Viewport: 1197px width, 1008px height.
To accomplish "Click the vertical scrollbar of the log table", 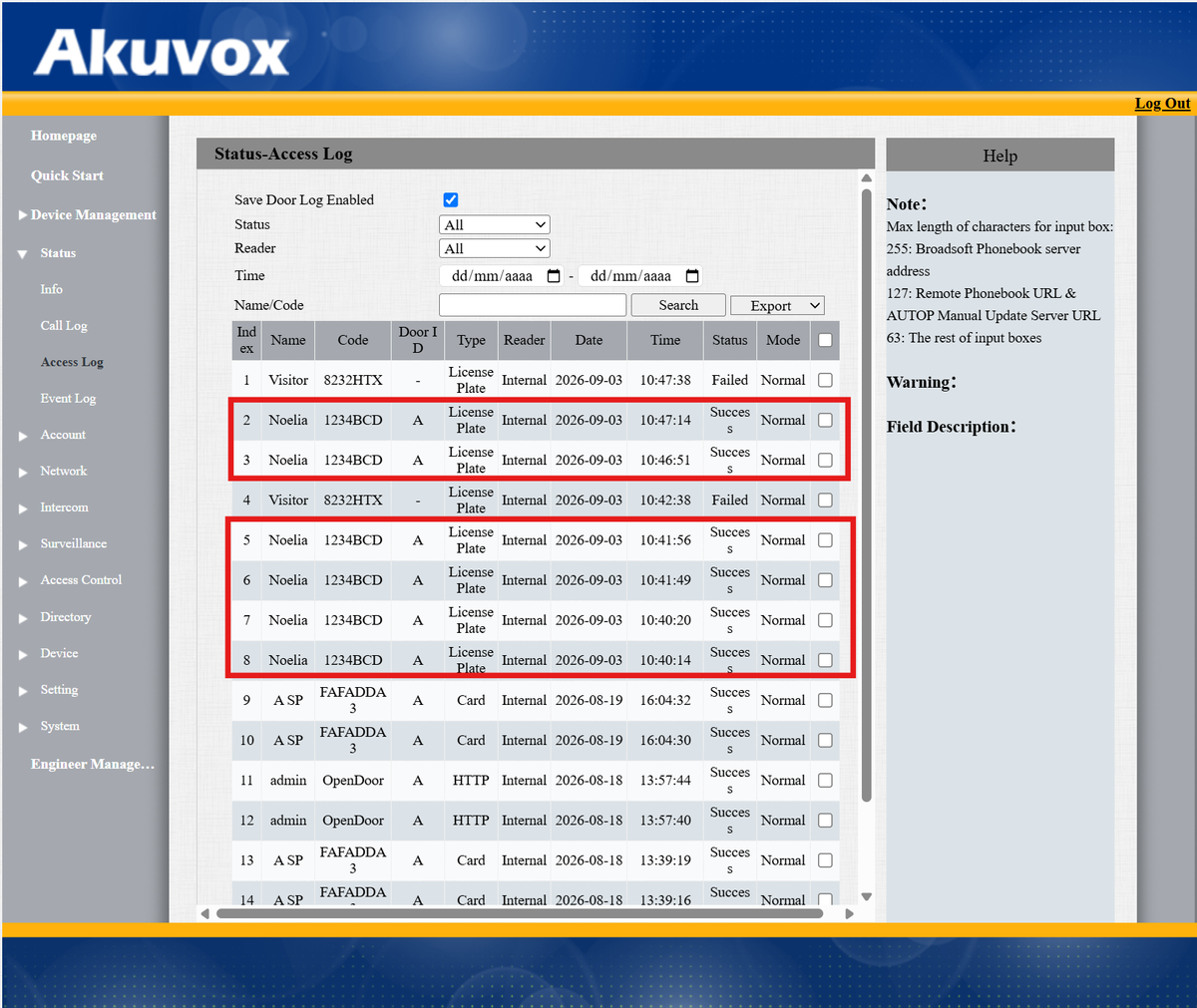I will (x=867, y=495).
